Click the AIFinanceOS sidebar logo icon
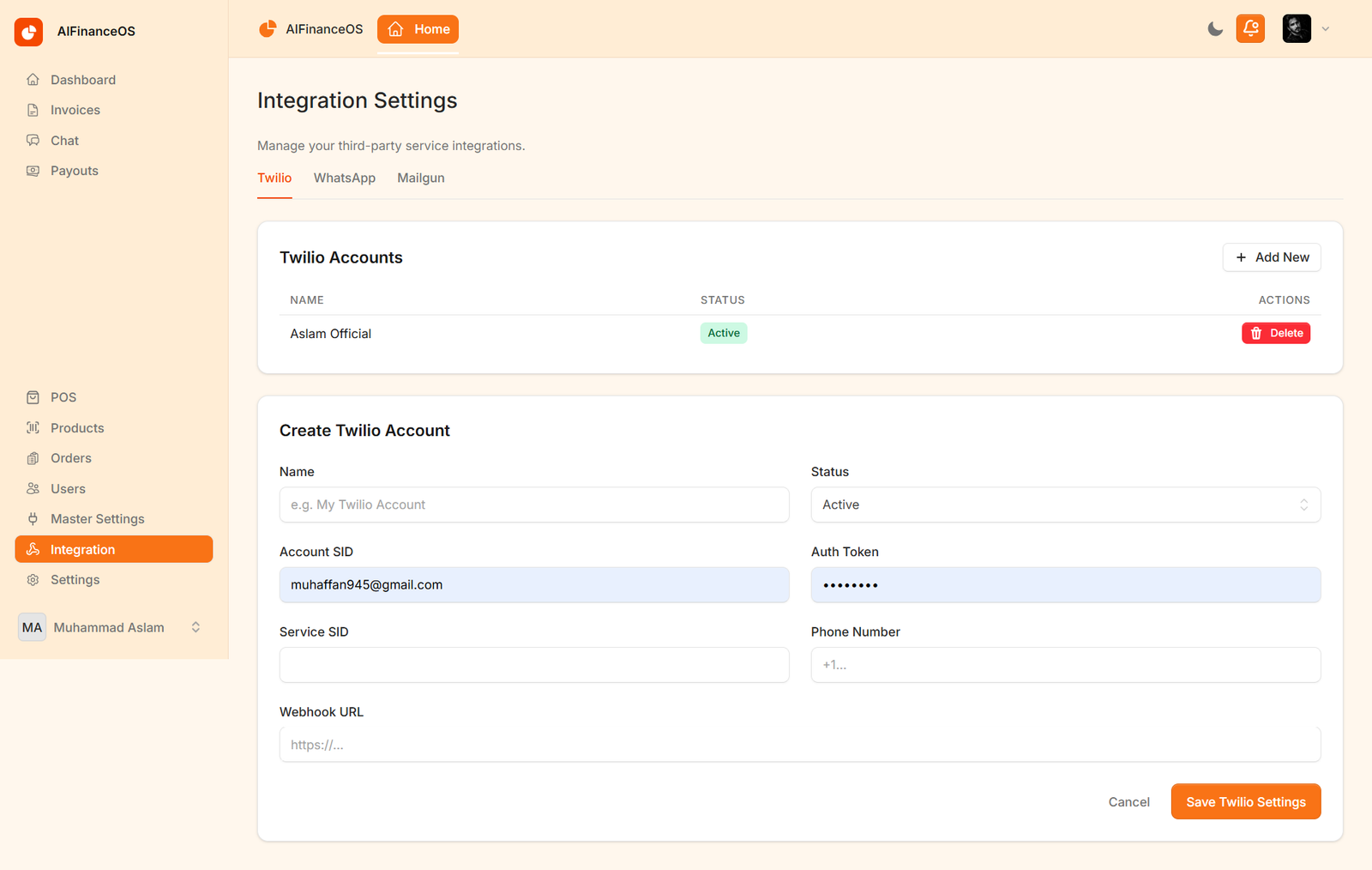Viewport: 1372px width, 870px height. click(x=28, y=32)
